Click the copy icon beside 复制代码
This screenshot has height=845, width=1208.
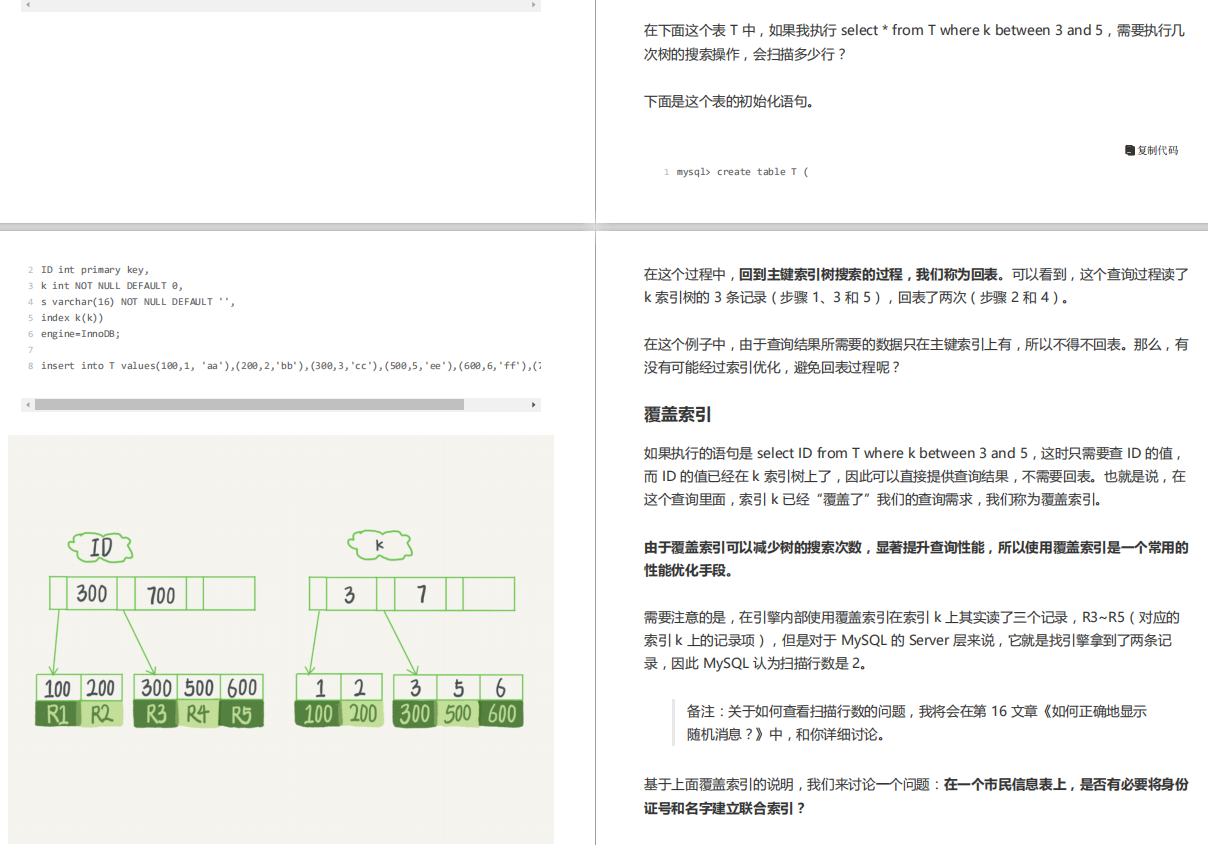click(1130, 150)
